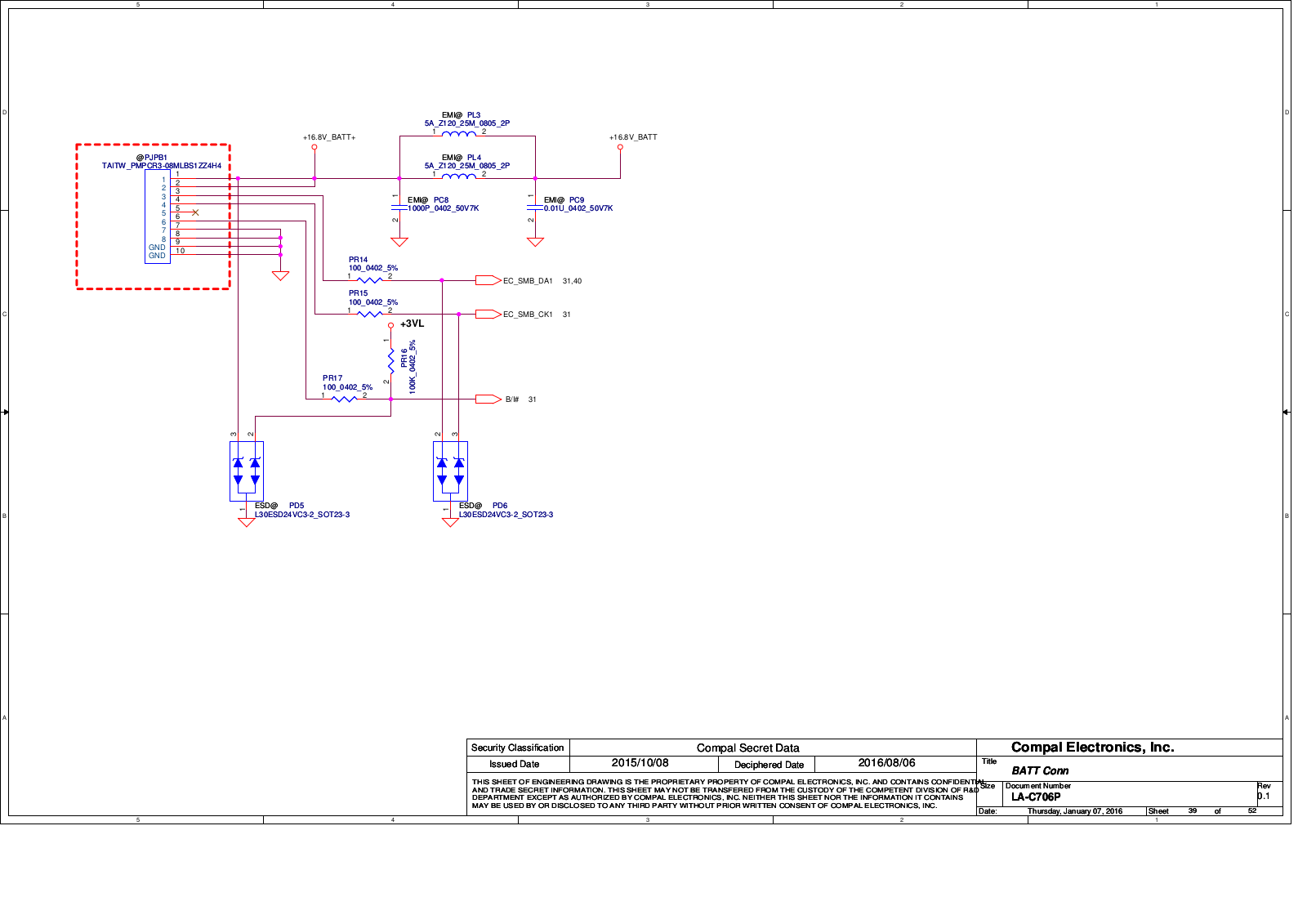Select the LA-C706P document number
1307x924 pixels.
click(x=1035, y=797)
